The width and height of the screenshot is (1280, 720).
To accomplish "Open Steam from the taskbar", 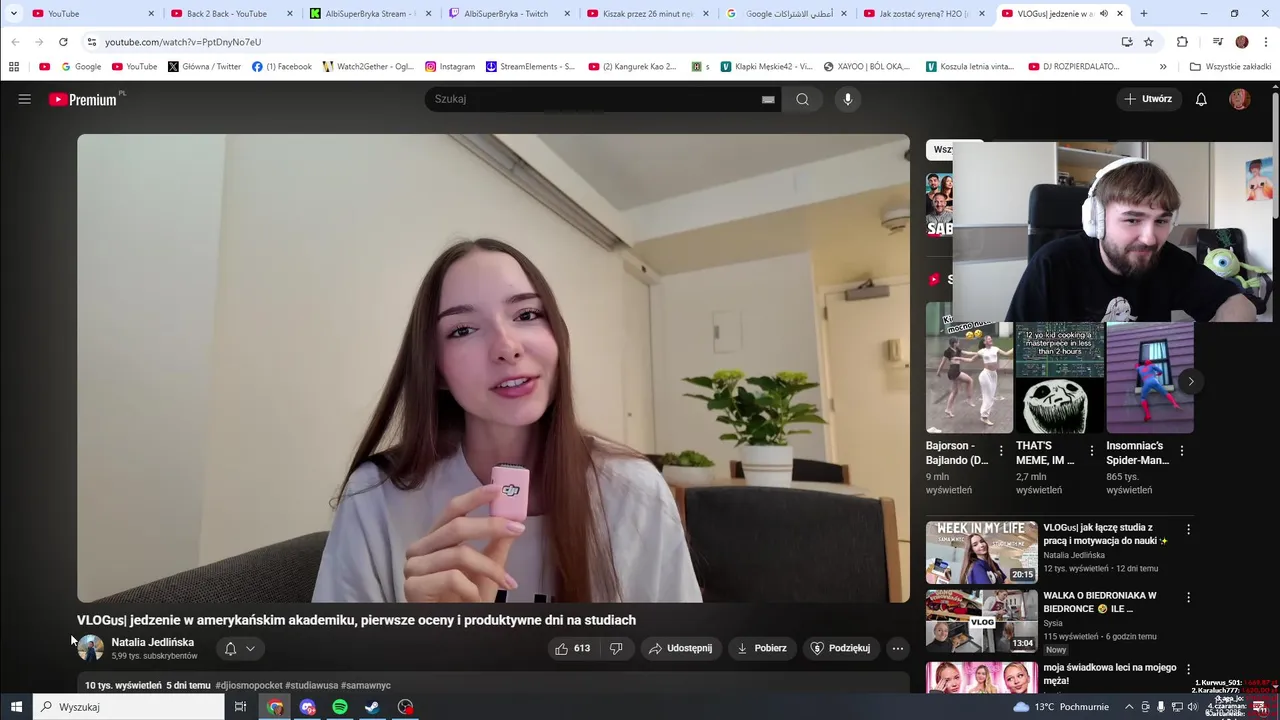I will pos(372,707).
